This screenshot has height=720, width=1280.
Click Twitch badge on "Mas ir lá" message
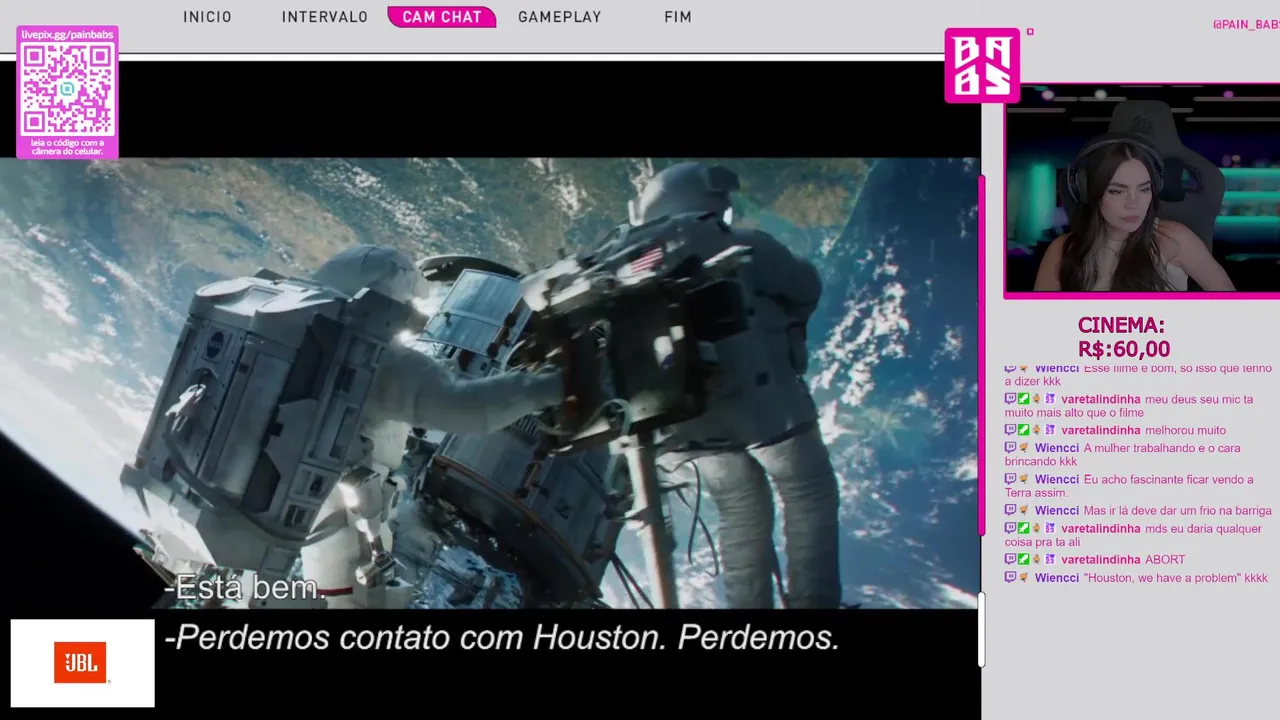click(x=1010, y=511)
